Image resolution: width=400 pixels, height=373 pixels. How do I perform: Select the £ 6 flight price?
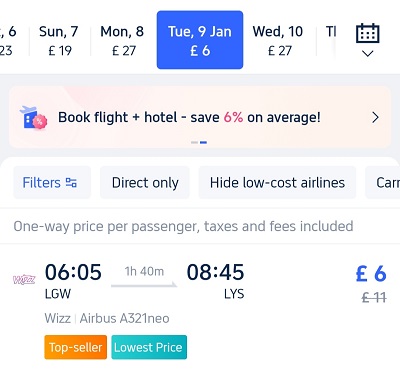[371, 274]
